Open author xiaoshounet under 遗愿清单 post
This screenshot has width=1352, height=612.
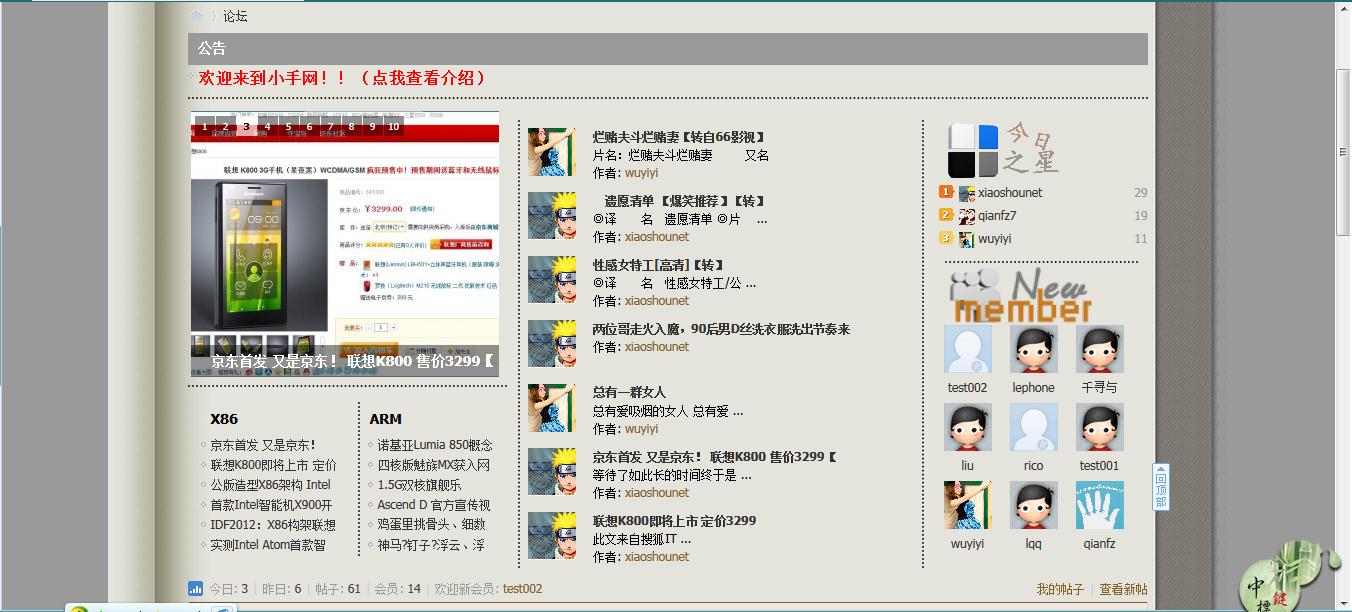[x=657, y=237]
